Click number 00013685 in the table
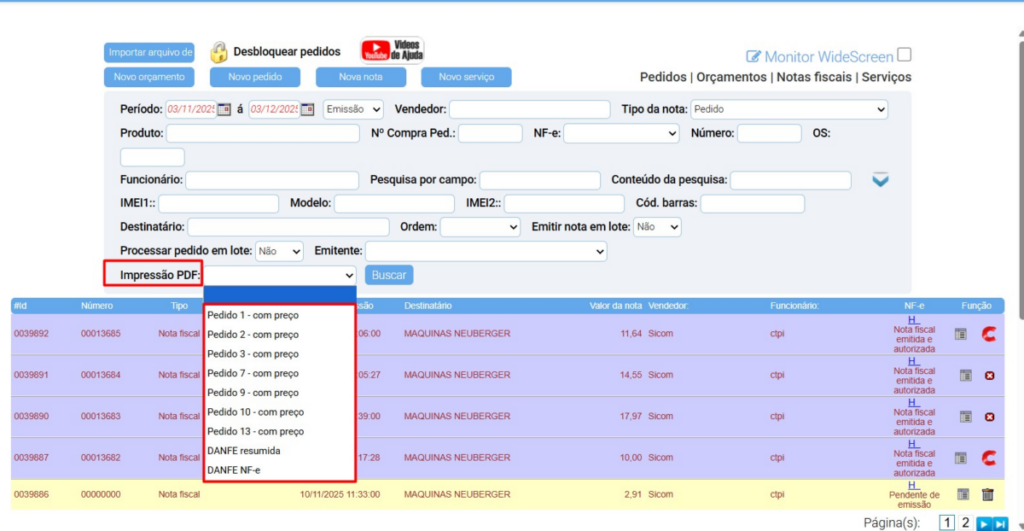Viewport: 1024px width, 531px height. tap(101, 334)
